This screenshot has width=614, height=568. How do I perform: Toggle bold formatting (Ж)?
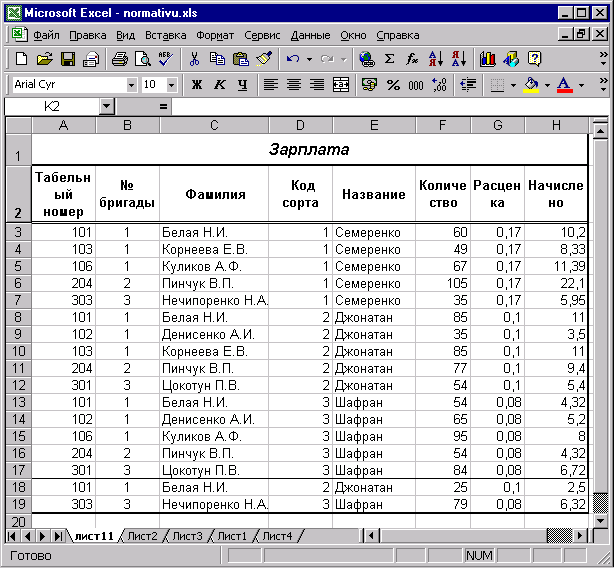[196, 85]
